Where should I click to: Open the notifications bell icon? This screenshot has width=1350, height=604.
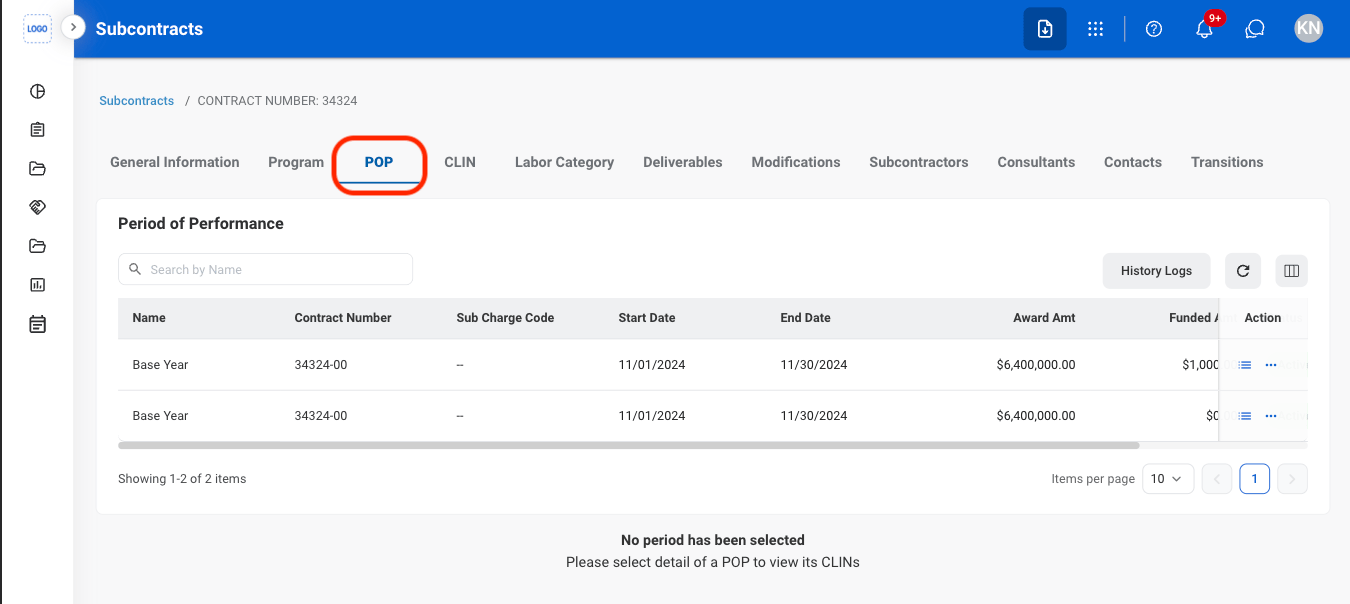pyautogui.click(x=1204, y=29)
